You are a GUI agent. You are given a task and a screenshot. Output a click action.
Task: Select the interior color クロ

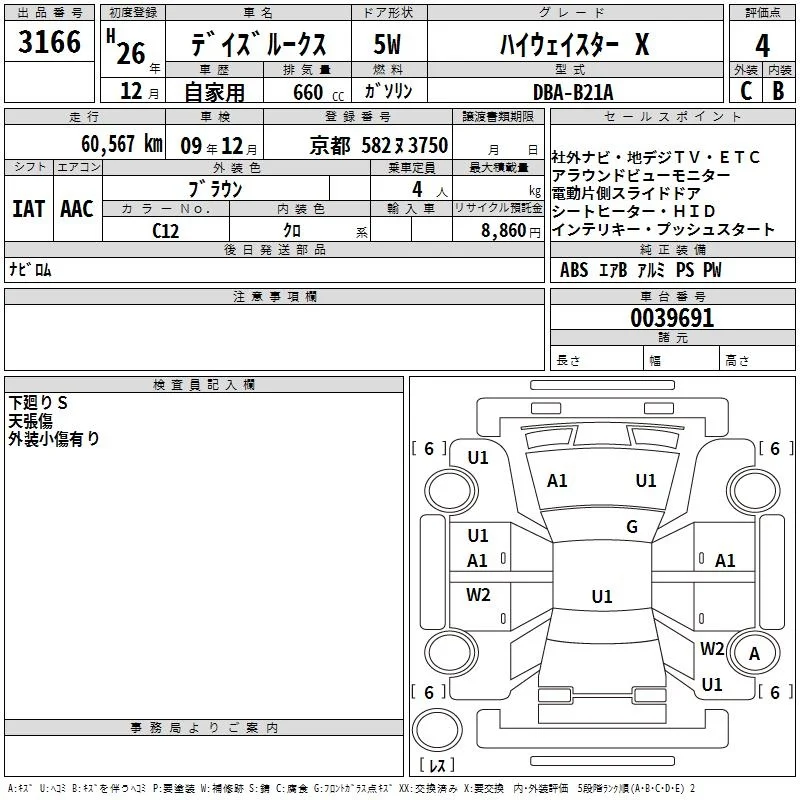(292, 230)
